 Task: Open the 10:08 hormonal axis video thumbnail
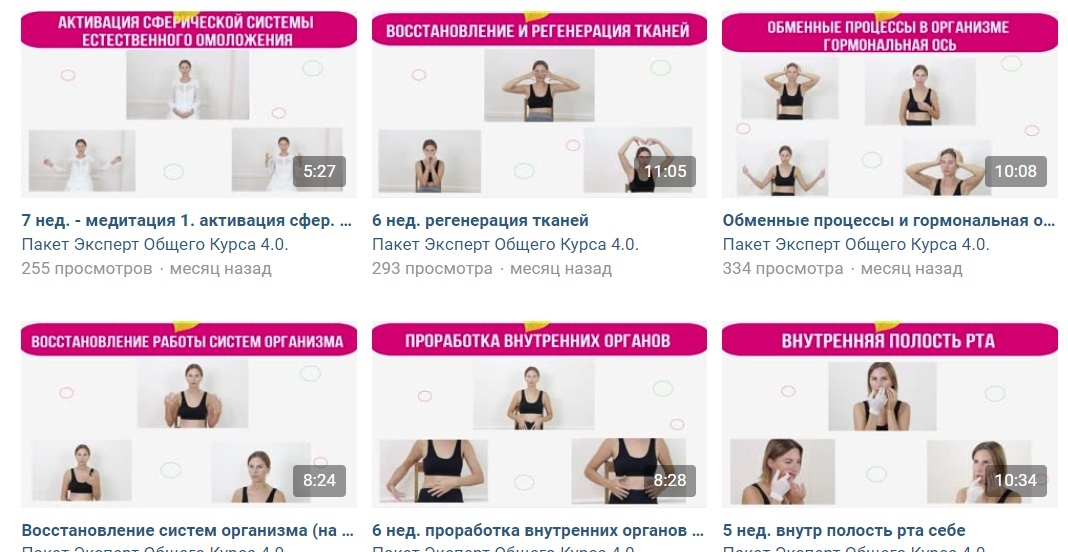click(890, 104)
